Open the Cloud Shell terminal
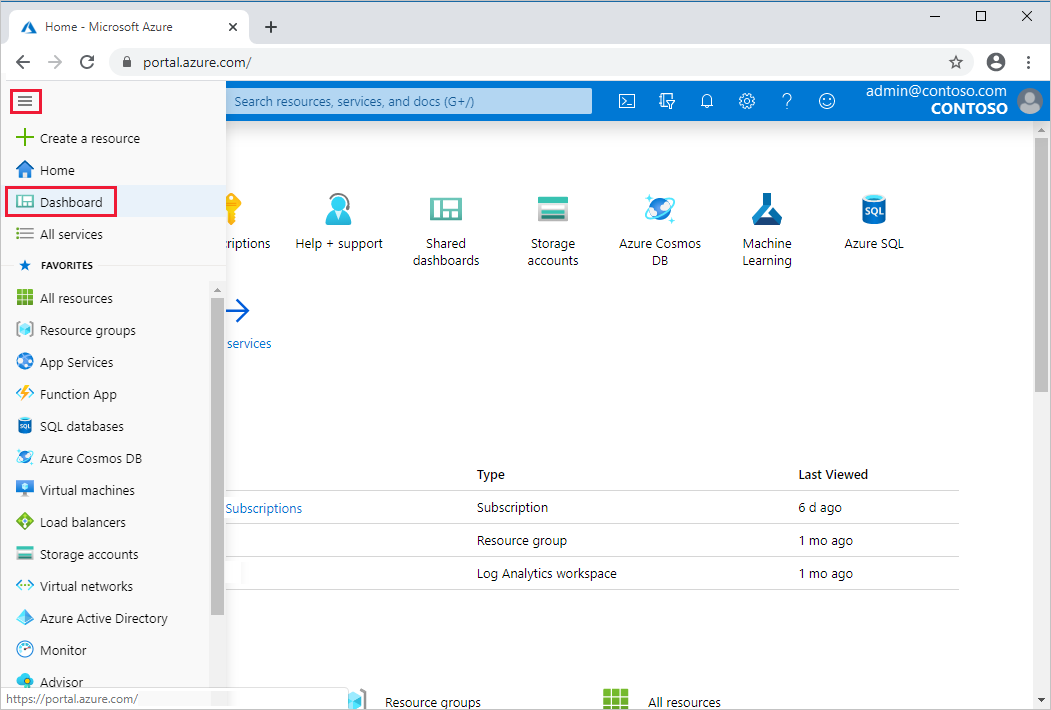The width and height of the screenshot is (1051, 710). pyautogui.click(x=627, y=100)
